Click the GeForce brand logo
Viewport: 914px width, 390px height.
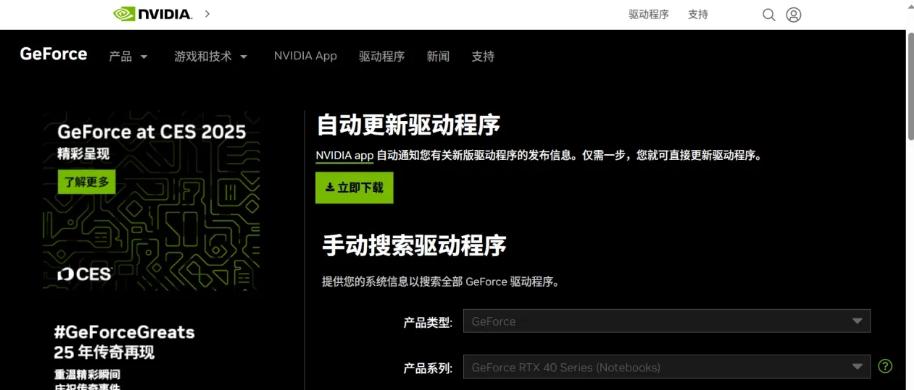(53, 54)
